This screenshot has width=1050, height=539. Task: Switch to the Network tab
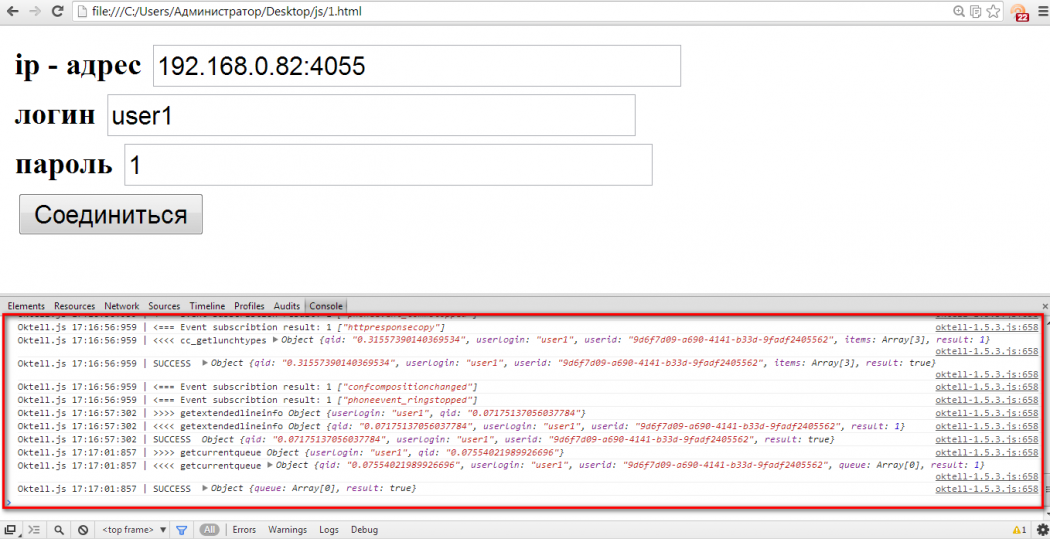122,306
